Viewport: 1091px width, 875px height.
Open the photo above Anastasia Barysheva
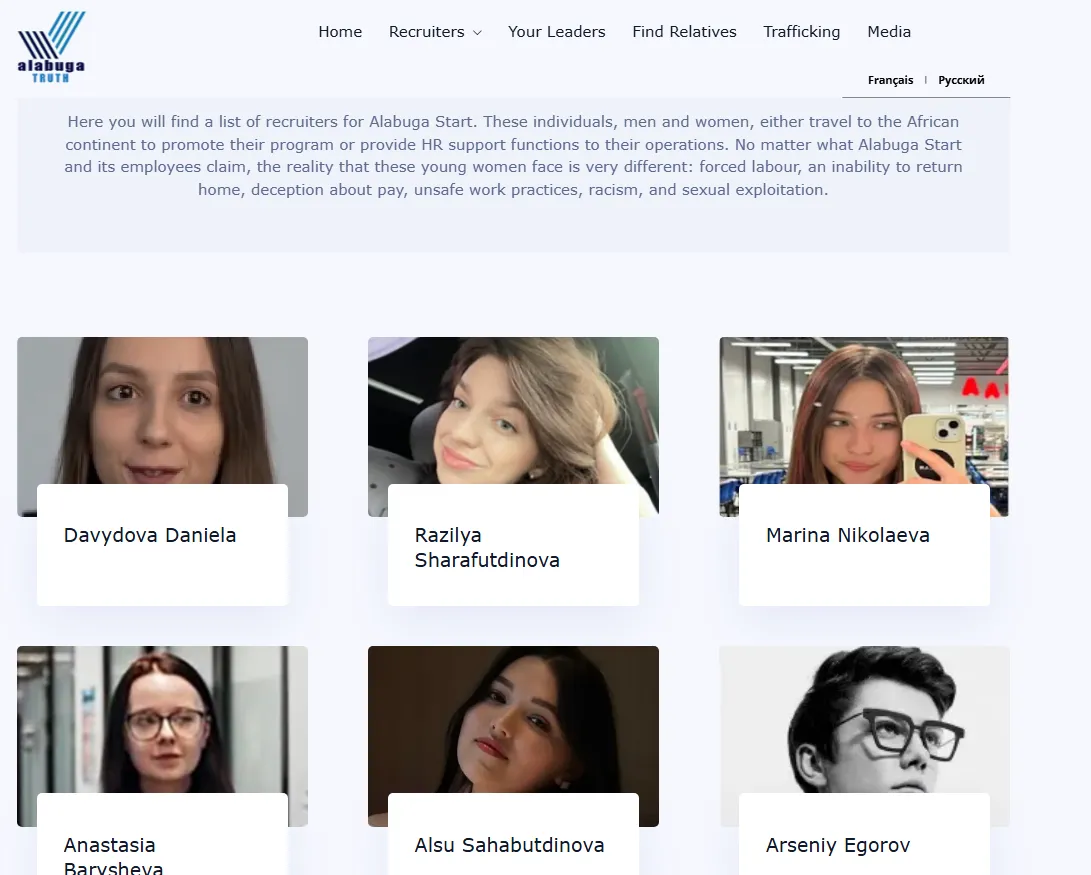pos(162,719)
